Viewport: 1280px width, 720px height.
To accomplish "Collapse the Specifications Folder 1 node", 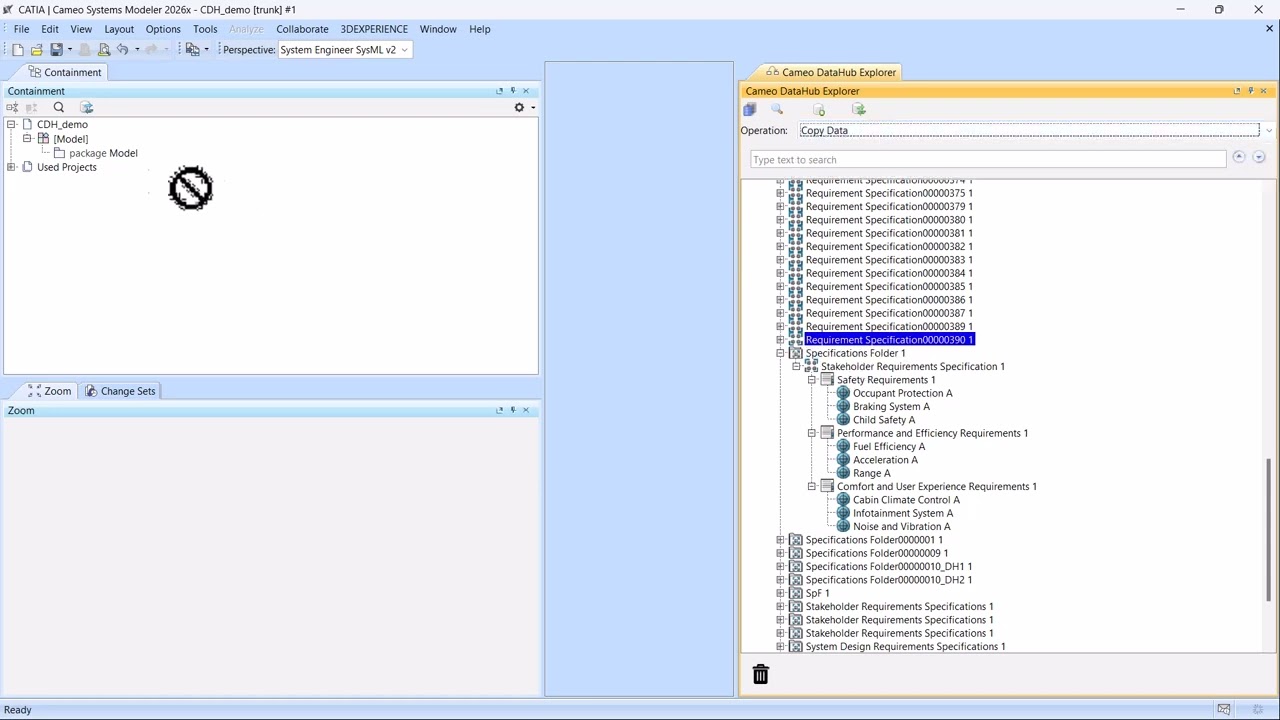I will (780, 353).
